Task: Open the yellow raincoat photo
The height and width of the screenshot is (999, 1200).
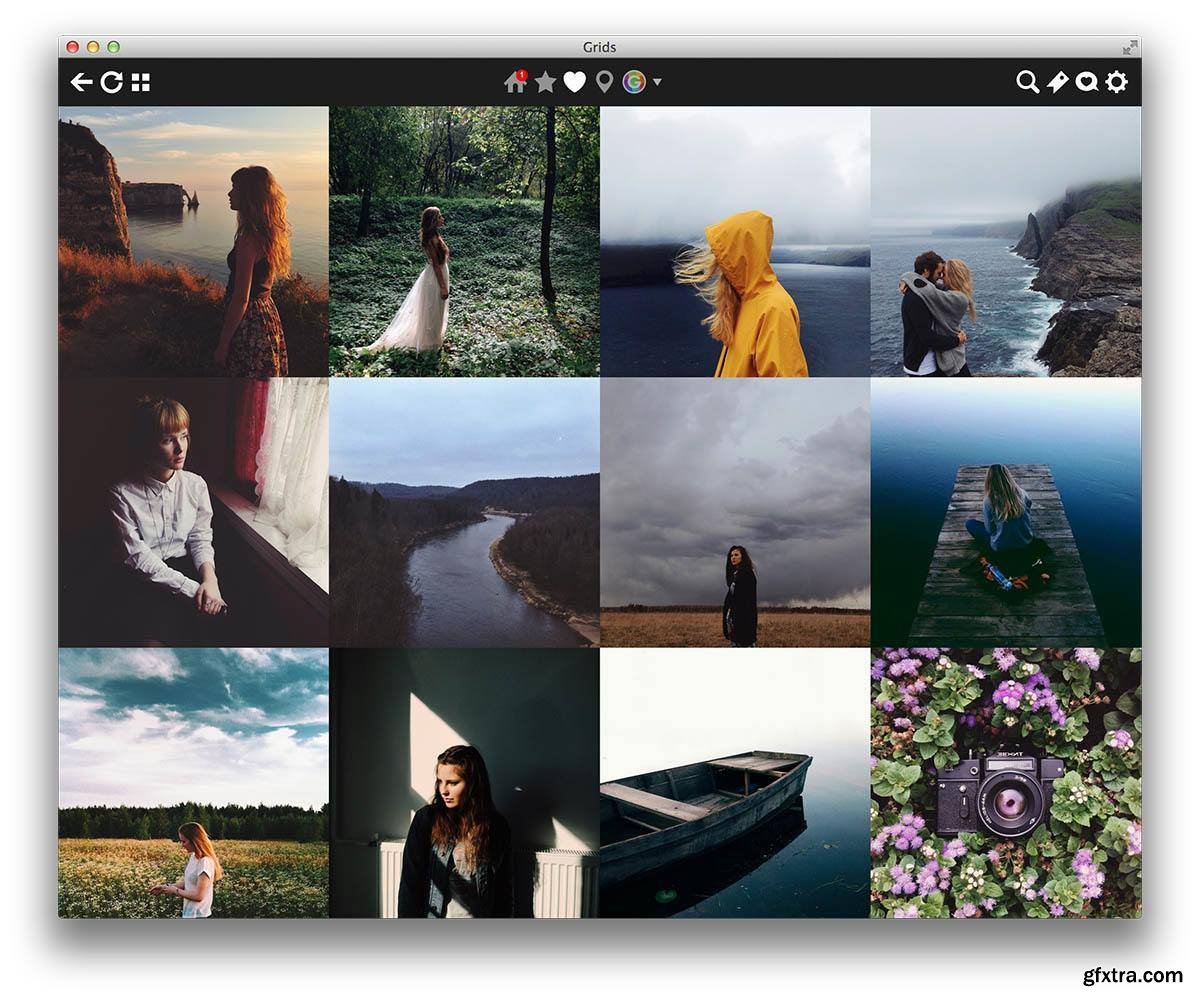Action: [735, 242]
